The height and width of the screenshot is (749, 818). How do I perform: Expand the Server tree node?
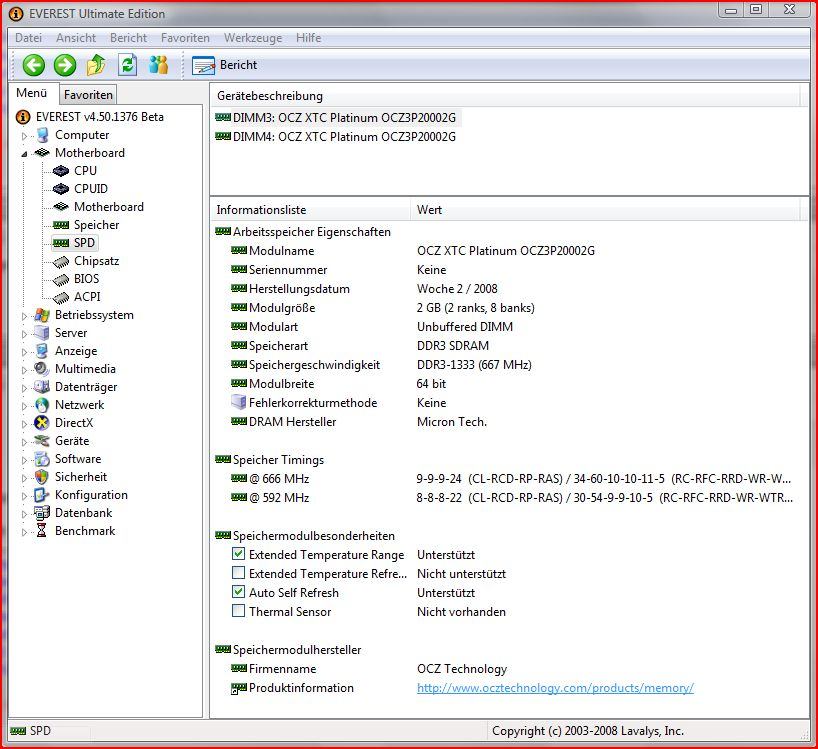24,334
